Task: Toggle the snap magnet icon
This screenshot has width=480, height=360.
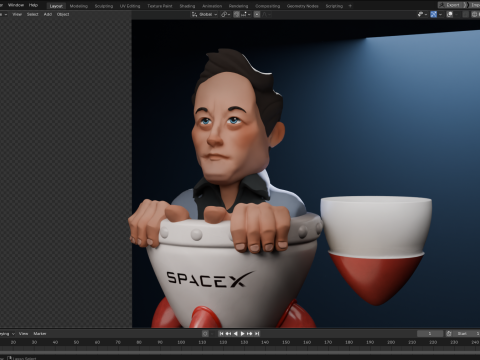Action: (x=236, y=14)
